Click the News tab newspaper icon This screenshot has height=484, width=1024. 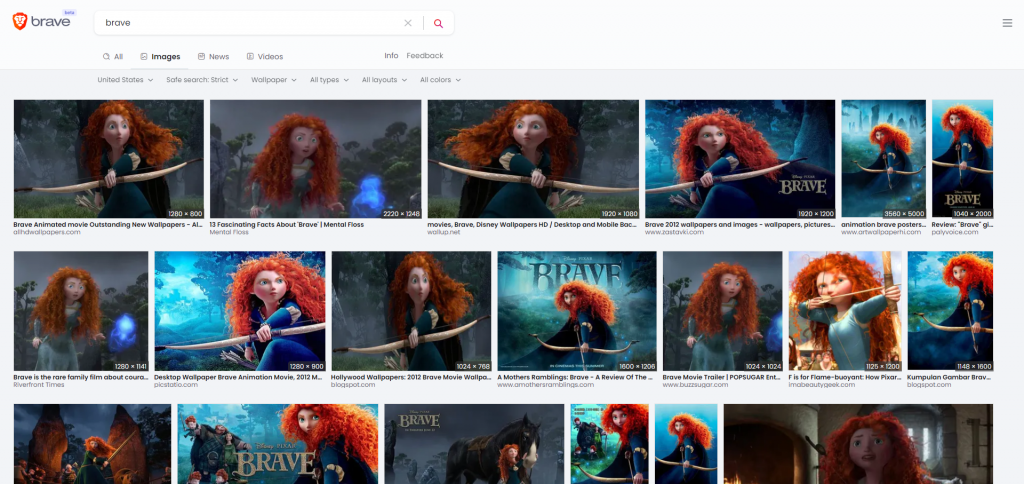pyautogui.click(x=201, y=57)
